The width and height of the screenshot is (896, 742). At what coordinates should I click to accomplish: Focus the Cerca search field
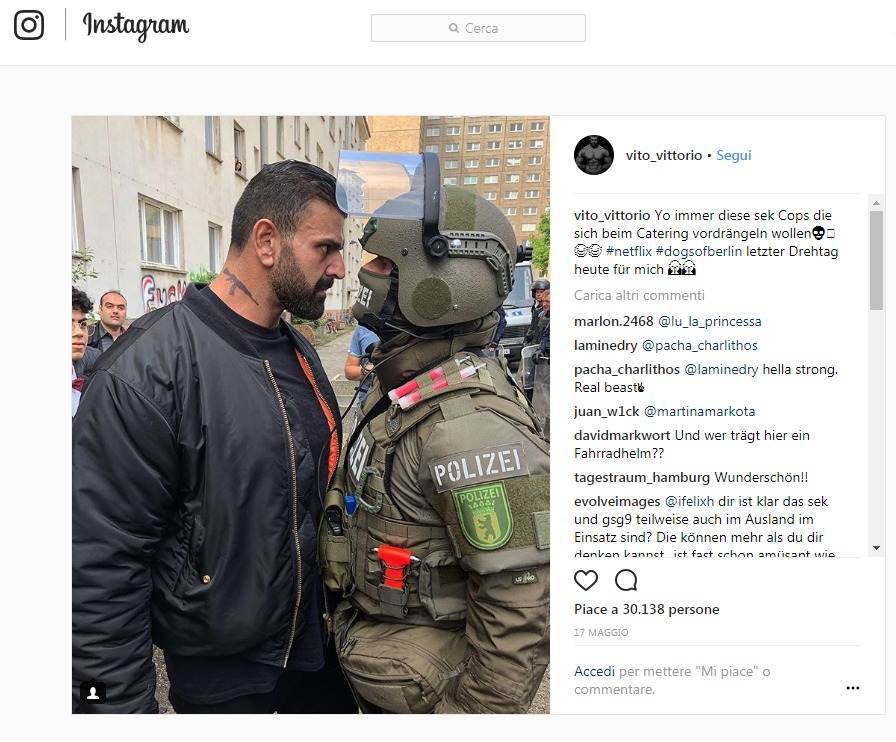coord(478,28)
